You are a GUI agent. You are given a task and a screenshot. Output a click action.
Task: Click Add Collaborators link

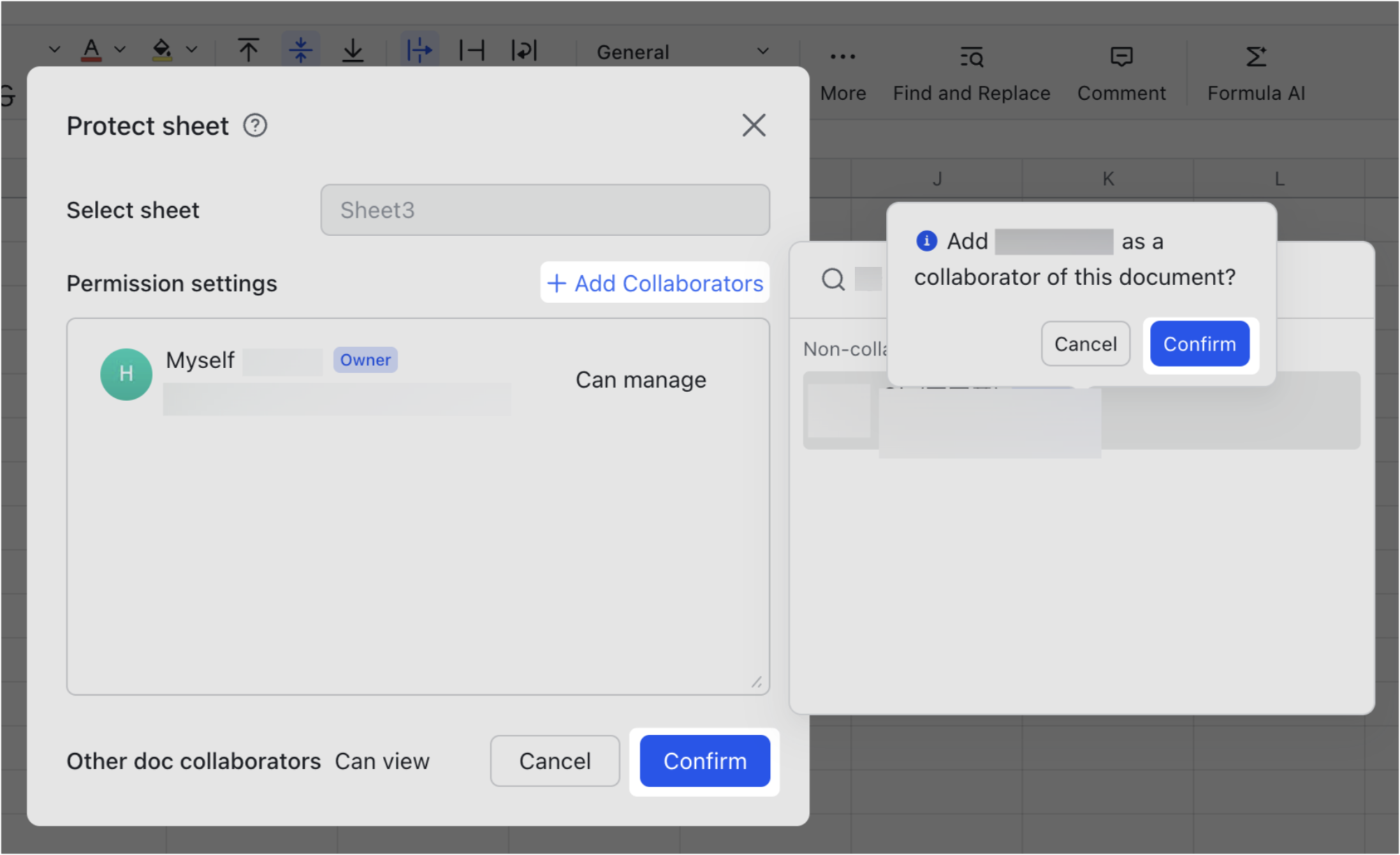click(655, 283)
